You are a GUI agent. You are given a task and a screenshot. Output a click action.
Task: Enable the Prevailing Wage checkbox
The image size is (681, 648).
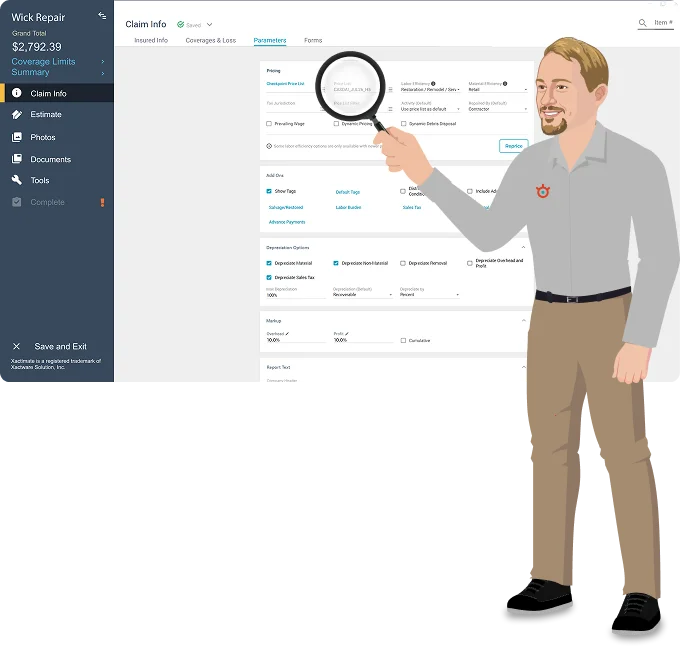[x=269, y=124]
